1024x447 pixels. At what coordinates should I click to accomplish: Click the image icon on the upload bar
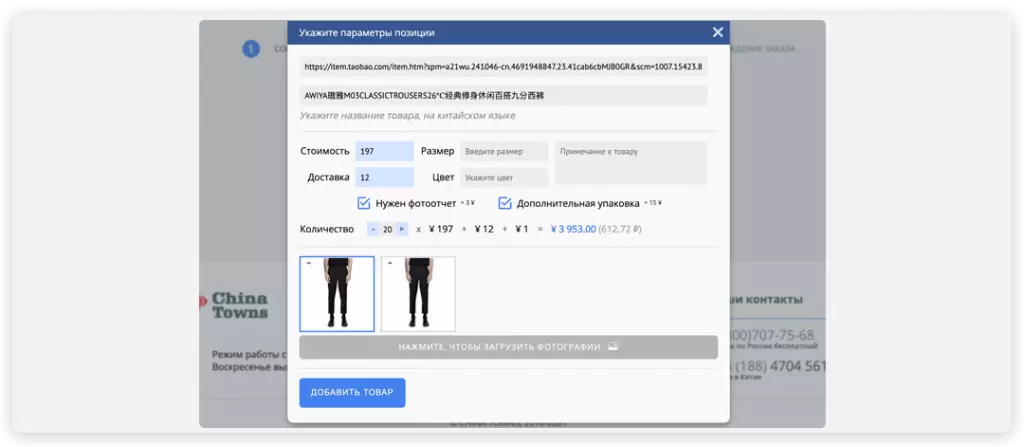[613, 347]
